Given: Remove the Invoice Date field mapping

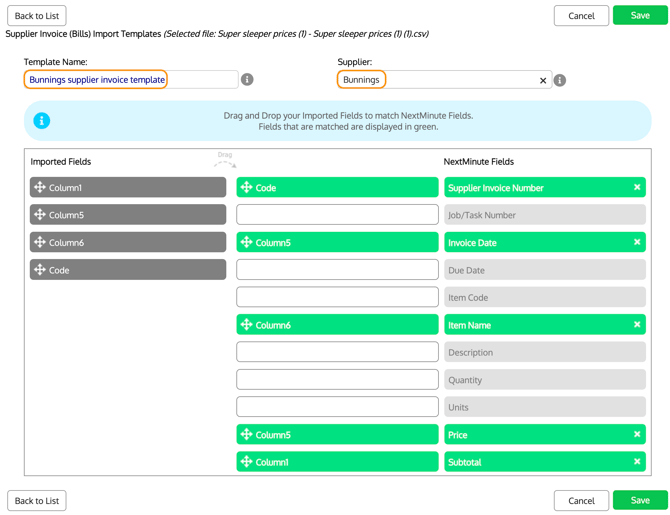Looking at the screenshot, I should pos(637,242).
